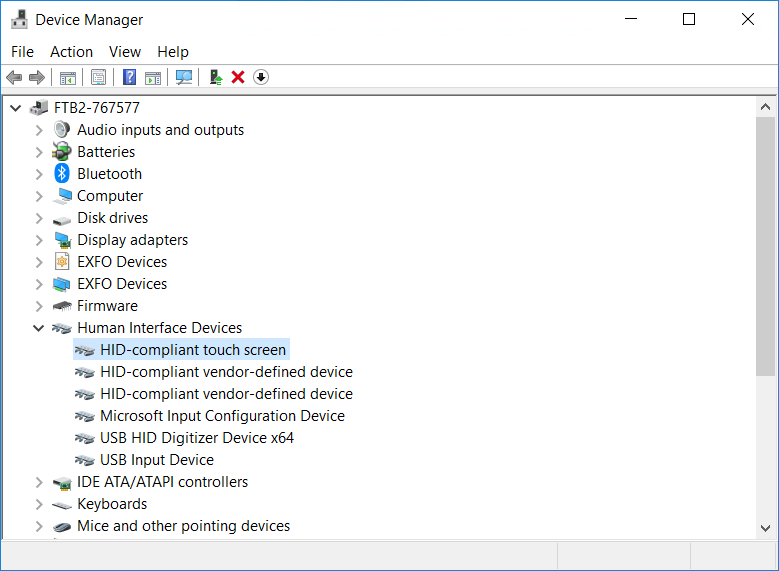Image resolution: width=779 pixels, height=571 pixels.
Task: Select the Firmware label
Action: 107,306
